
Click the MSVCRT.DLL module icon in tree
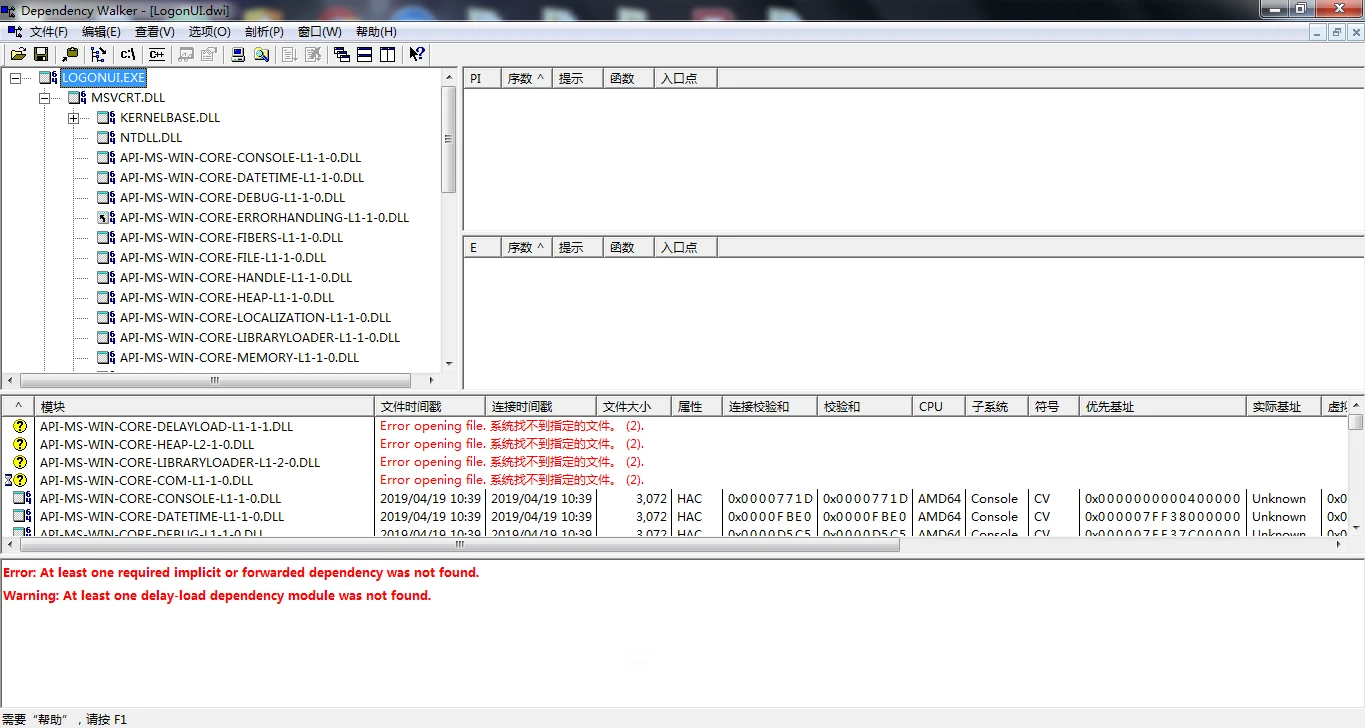coord(77,97)
